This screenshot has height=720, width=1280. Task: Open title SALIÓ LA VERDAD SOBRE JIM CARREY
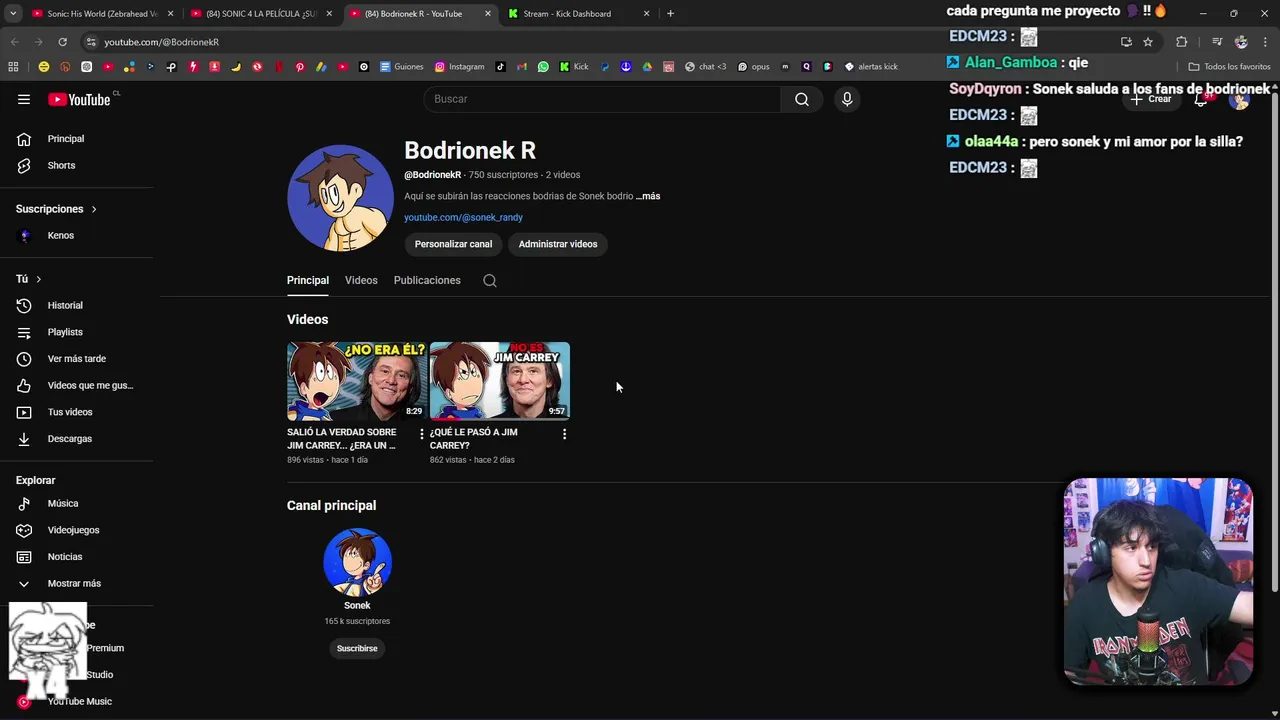pos(342,438)
